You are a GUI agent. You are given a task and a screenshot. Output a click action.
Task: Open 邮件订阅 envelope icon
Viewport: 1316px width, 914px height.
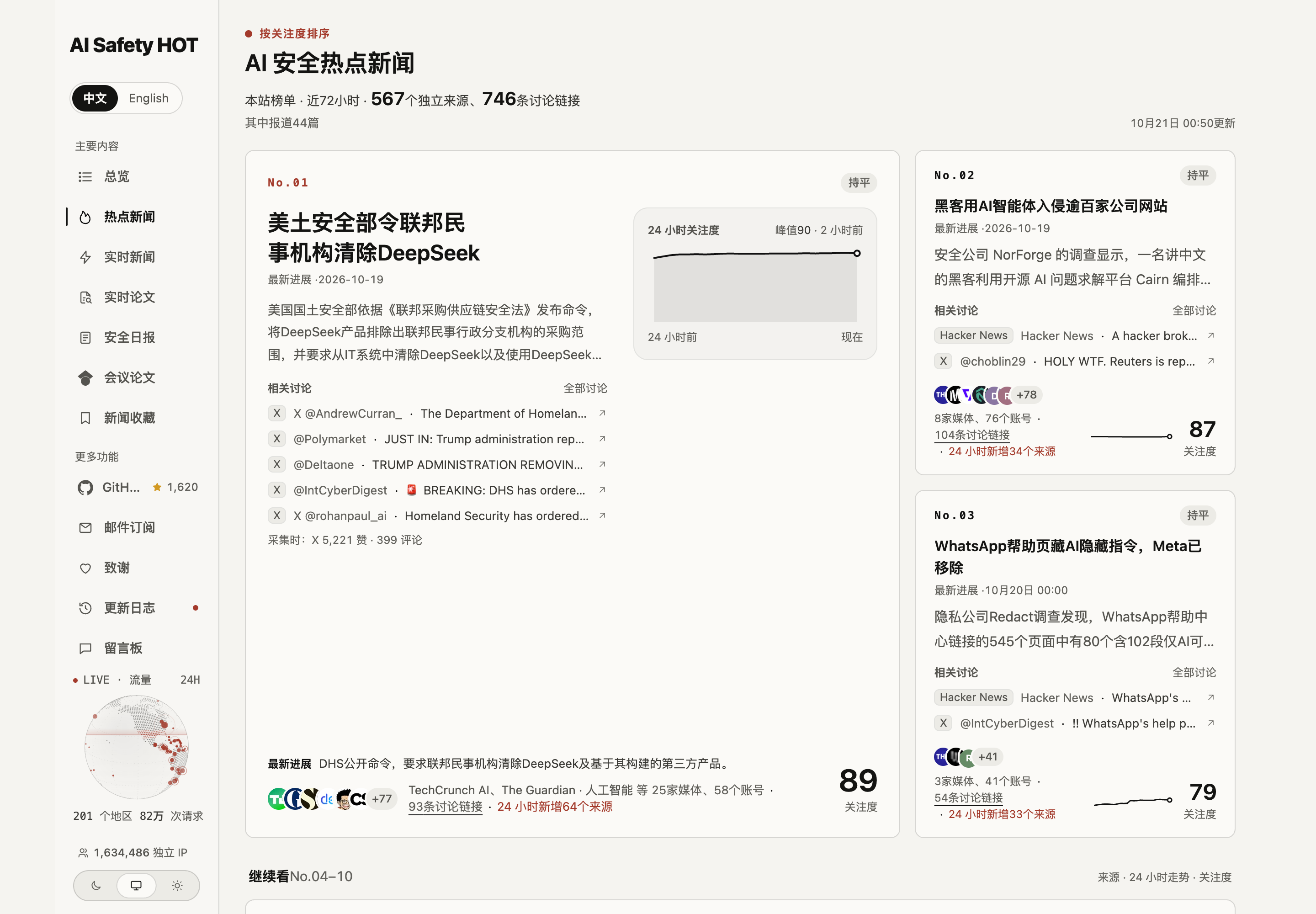(85, 527)
